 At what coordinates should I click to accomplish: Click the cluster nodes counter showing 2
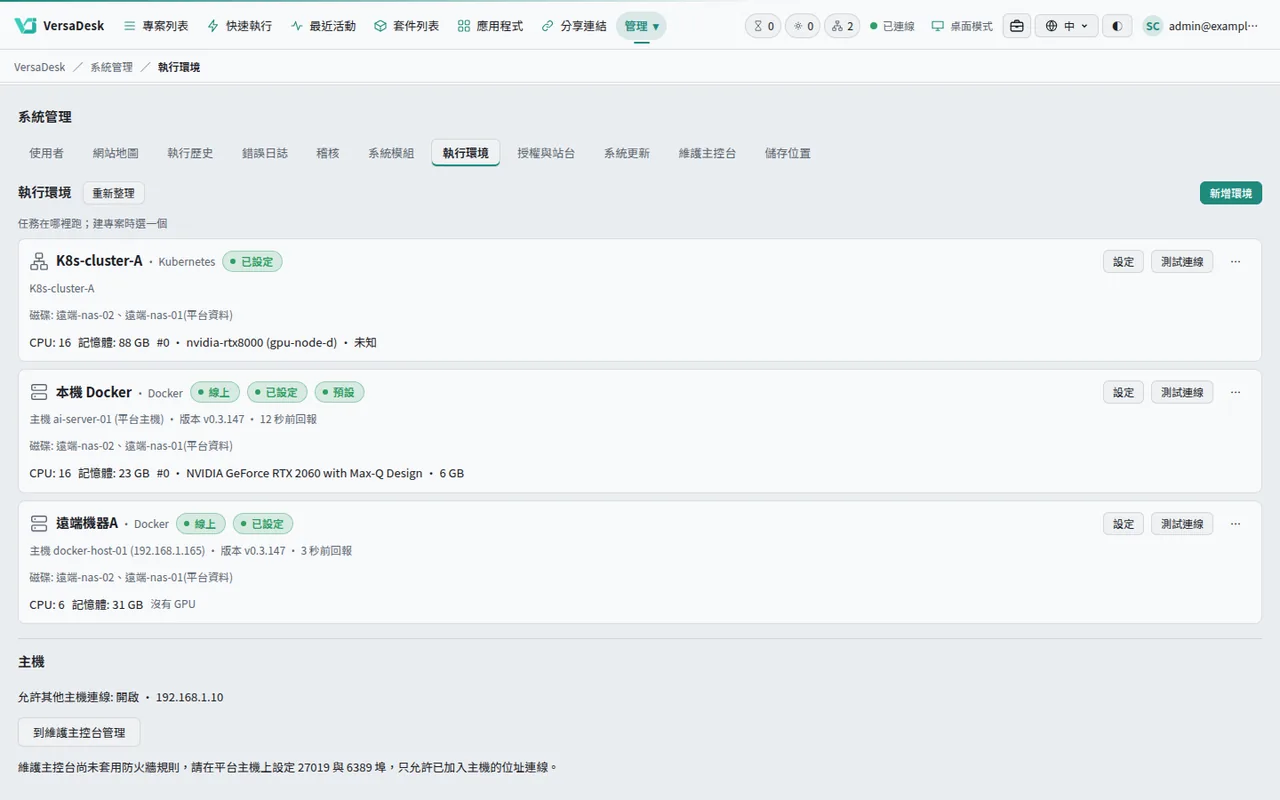[843, 26]
